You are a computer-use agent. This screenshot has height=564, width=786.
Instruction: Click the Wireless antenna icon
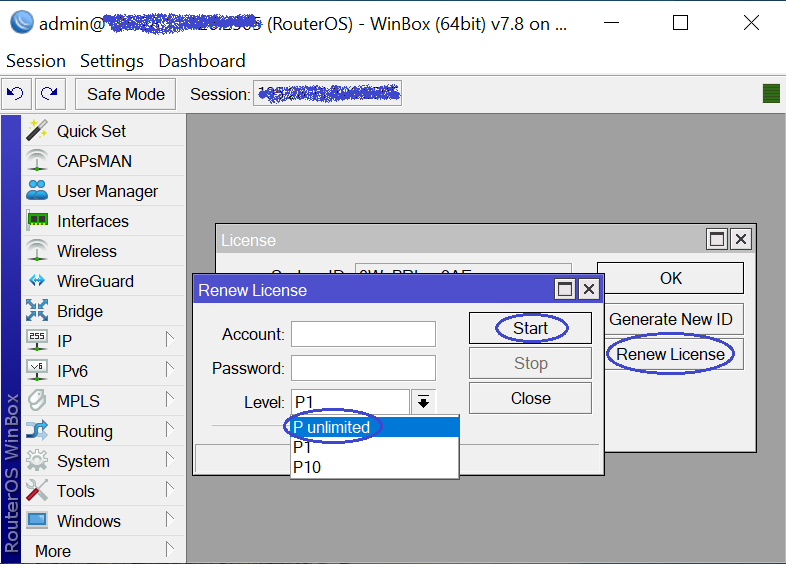click(37, 251)
